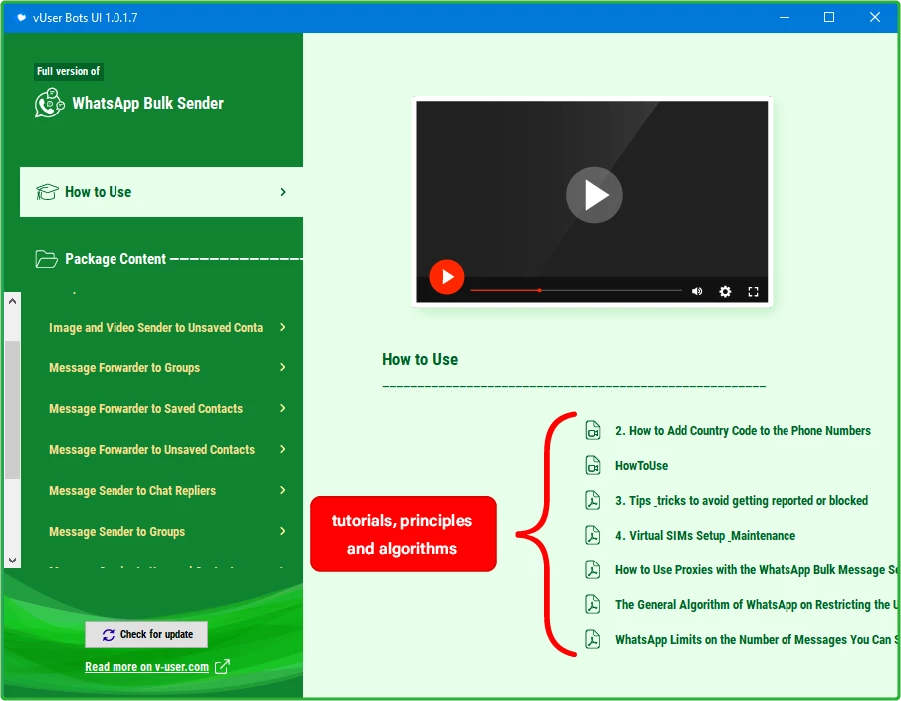Click the PDF icon beside WhatsApp Limits on the Number

(592, 640)
